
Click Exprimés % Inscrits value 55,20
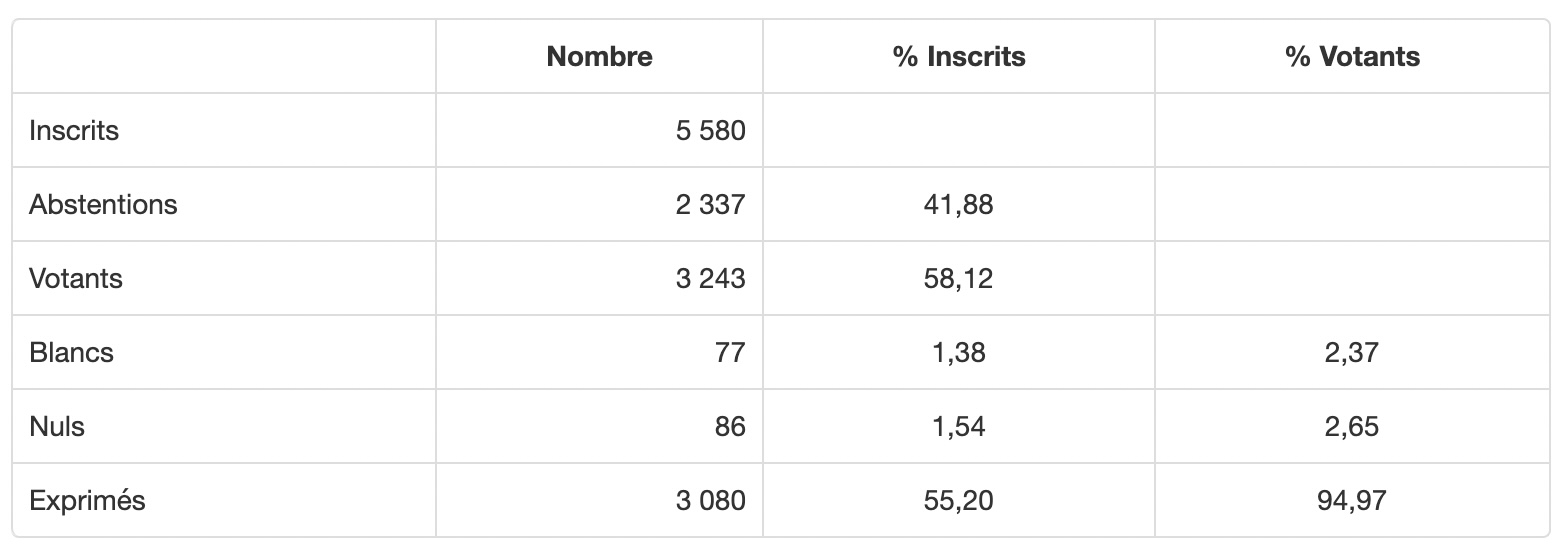959,500
